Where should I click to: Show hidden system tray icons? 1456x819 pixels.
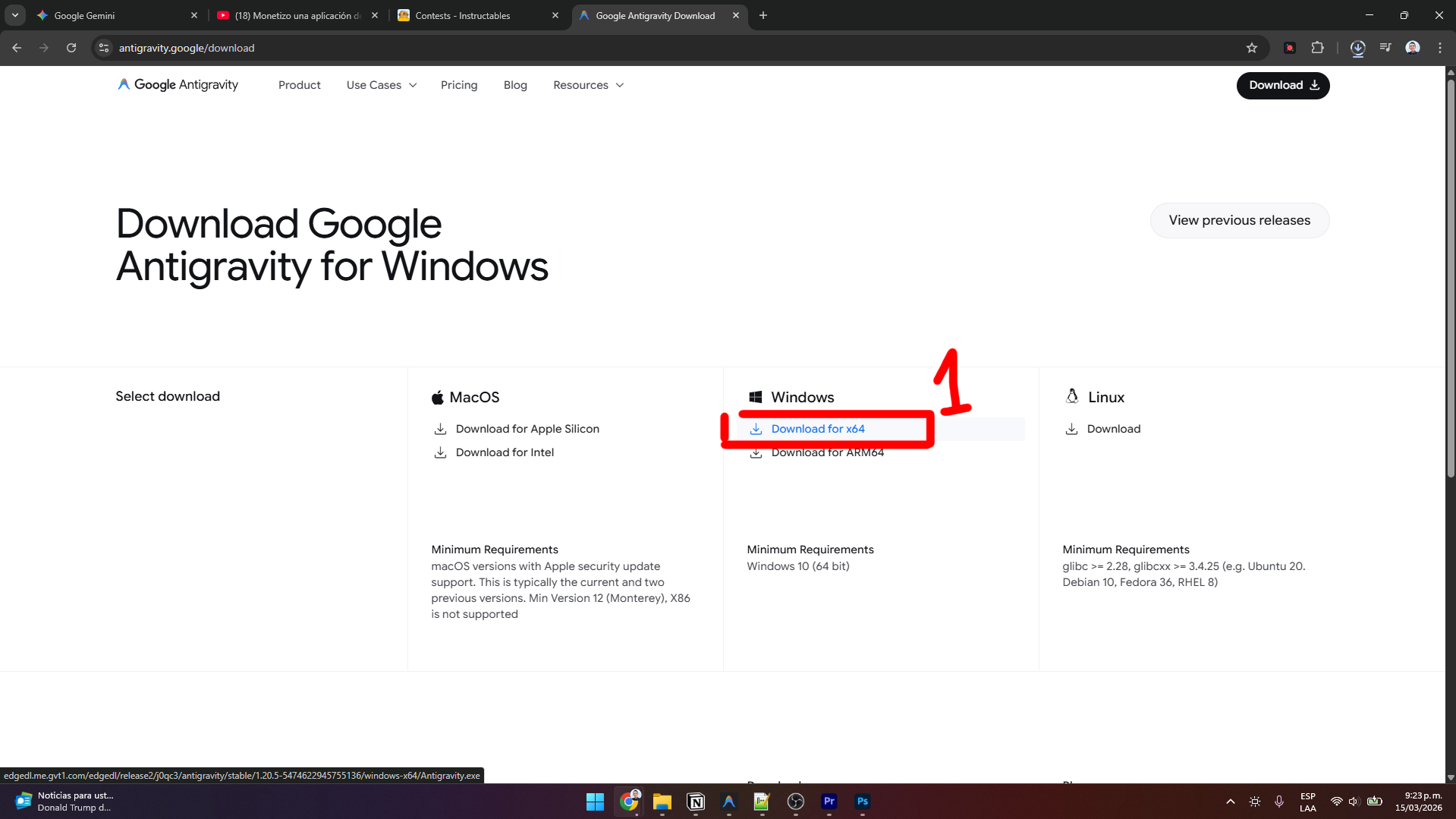pos(1231,802)
